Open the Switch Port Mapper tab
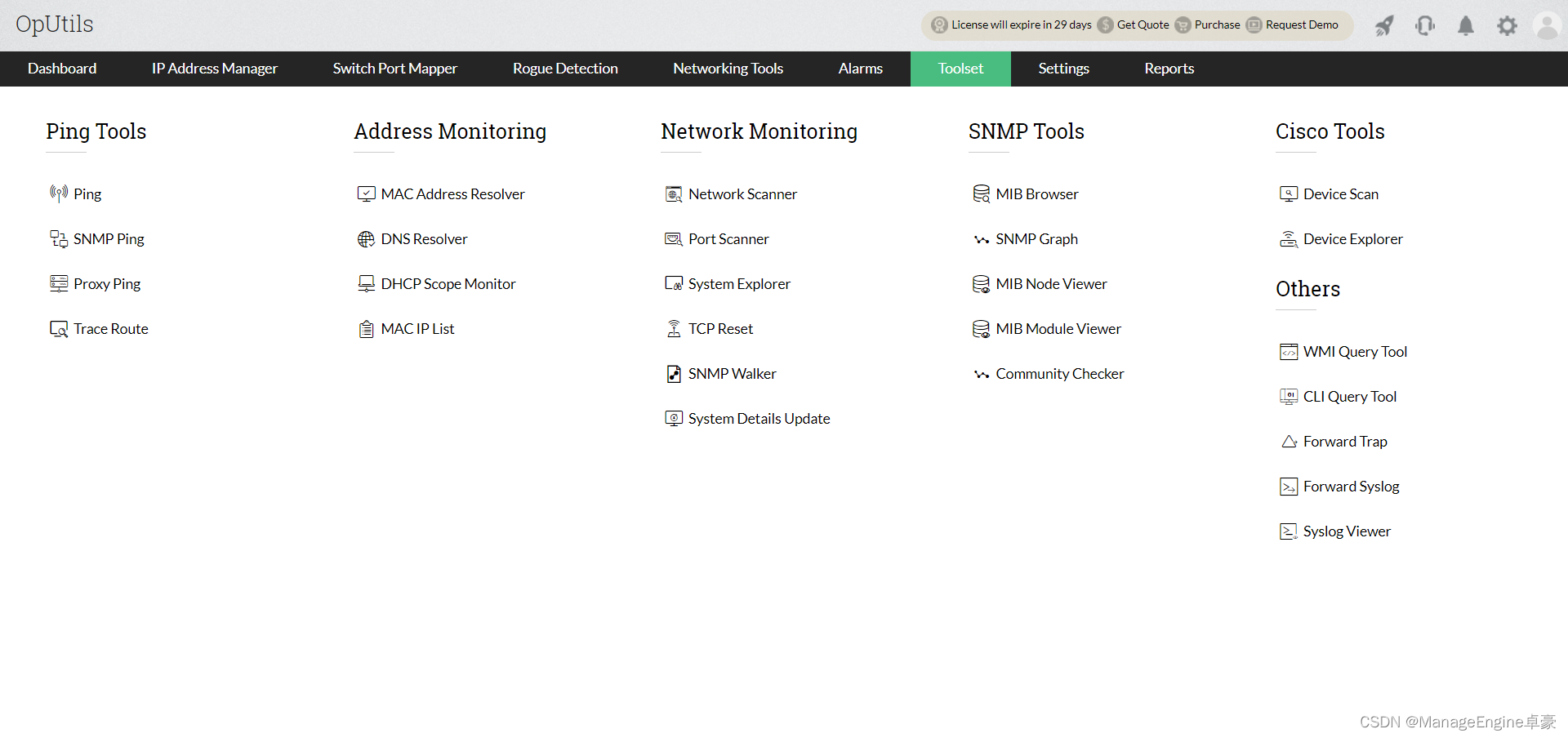 (x=395, y=69)
